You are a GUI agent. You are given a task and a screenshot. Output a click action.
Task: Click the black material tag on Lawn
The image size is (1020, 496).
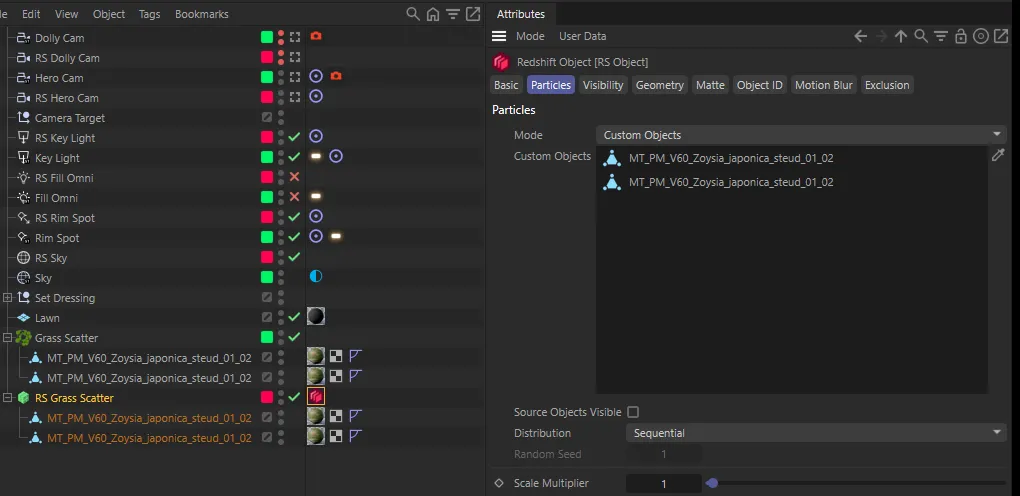coord(315,316)
